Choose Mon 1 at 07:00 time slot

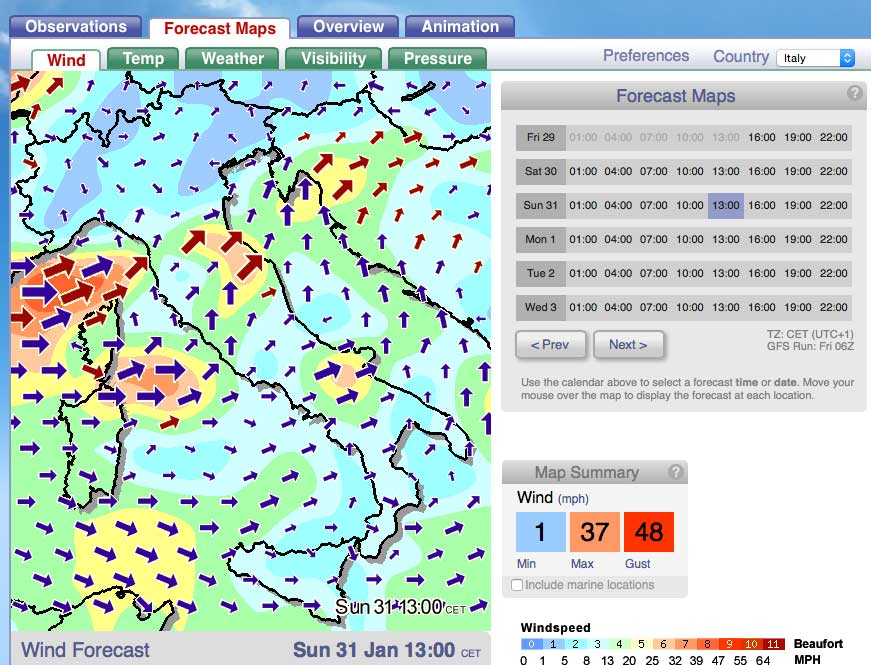653,240
